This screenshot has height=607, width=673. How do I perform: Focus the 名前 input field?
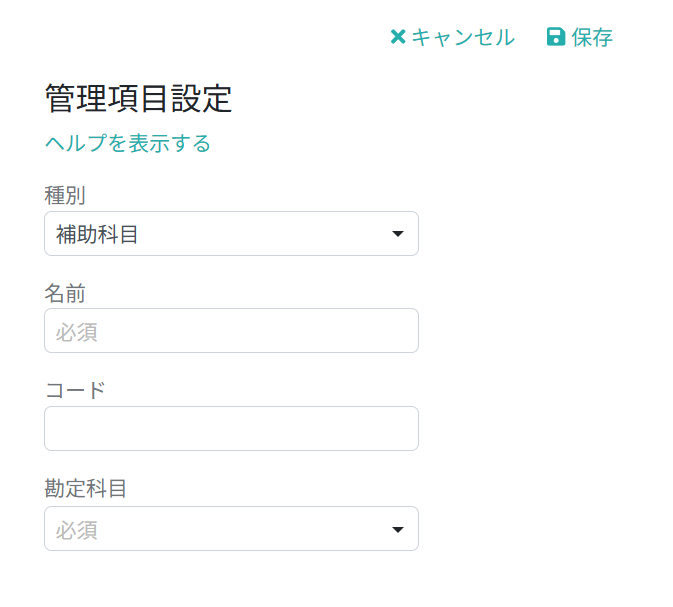coord(231,331)
